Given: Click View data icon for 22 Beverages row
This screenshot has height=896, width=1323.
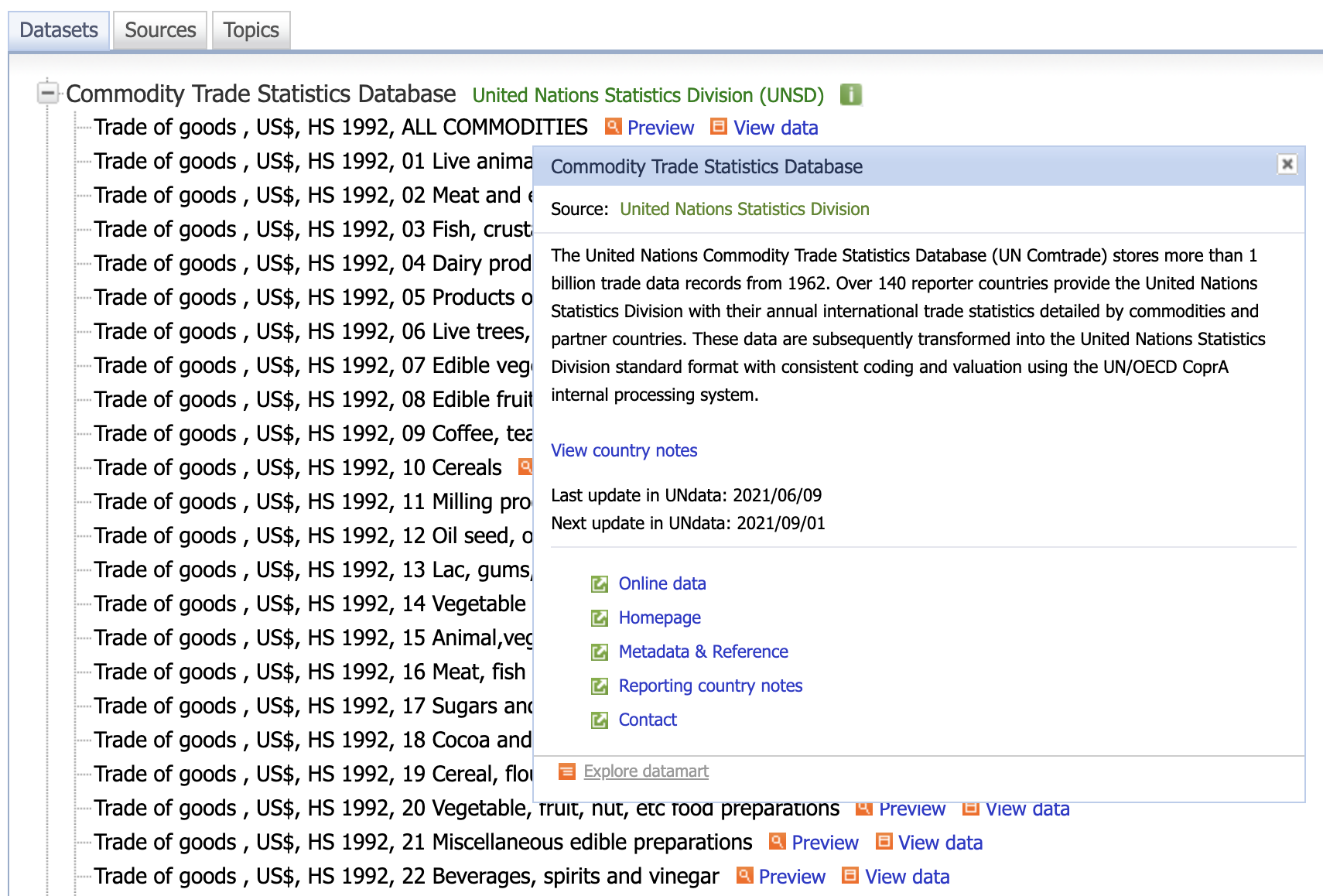Looking at the screenshot, I should [850, 875].
